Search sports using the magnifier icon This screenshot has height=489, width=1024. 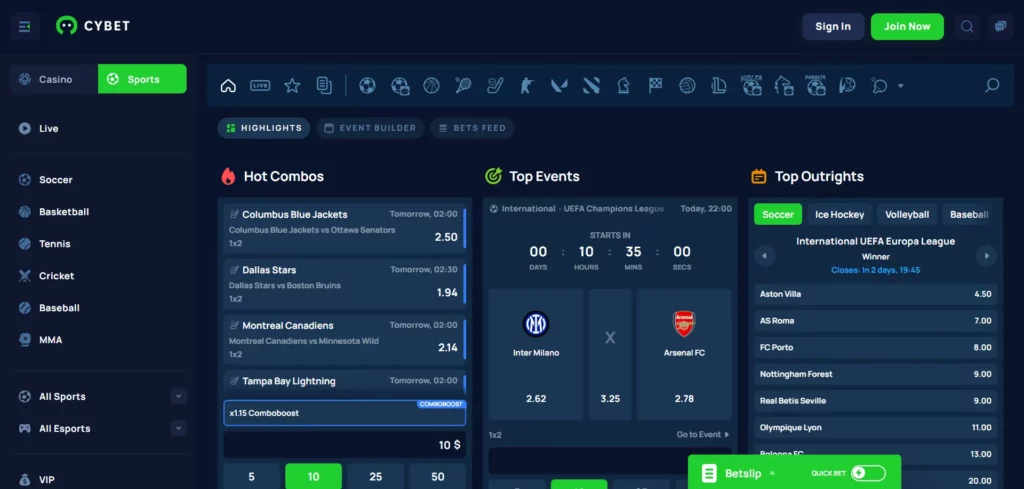pos(992,86)
